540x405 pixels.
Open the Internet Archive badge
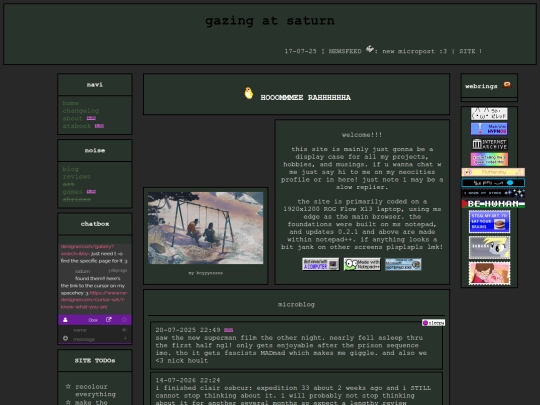[x=489, y=144]
